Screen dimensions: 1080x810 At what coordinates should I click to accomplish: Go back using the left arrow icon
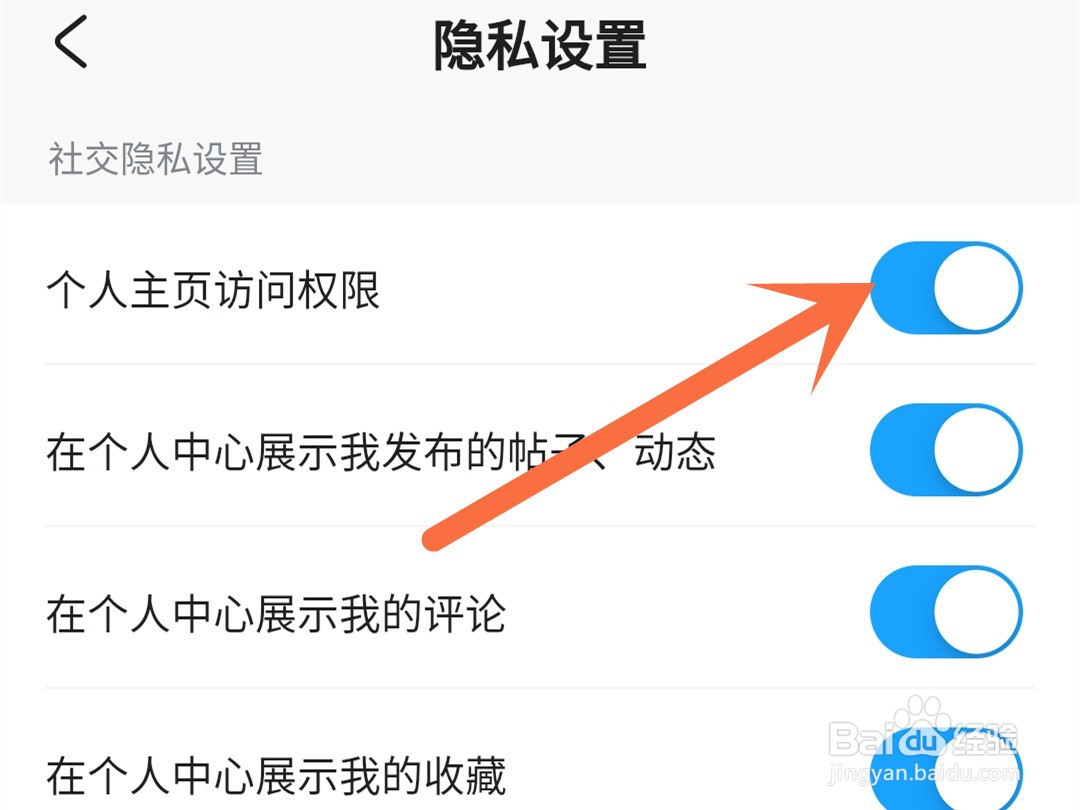pyautogui.click(x=70, y=42)
